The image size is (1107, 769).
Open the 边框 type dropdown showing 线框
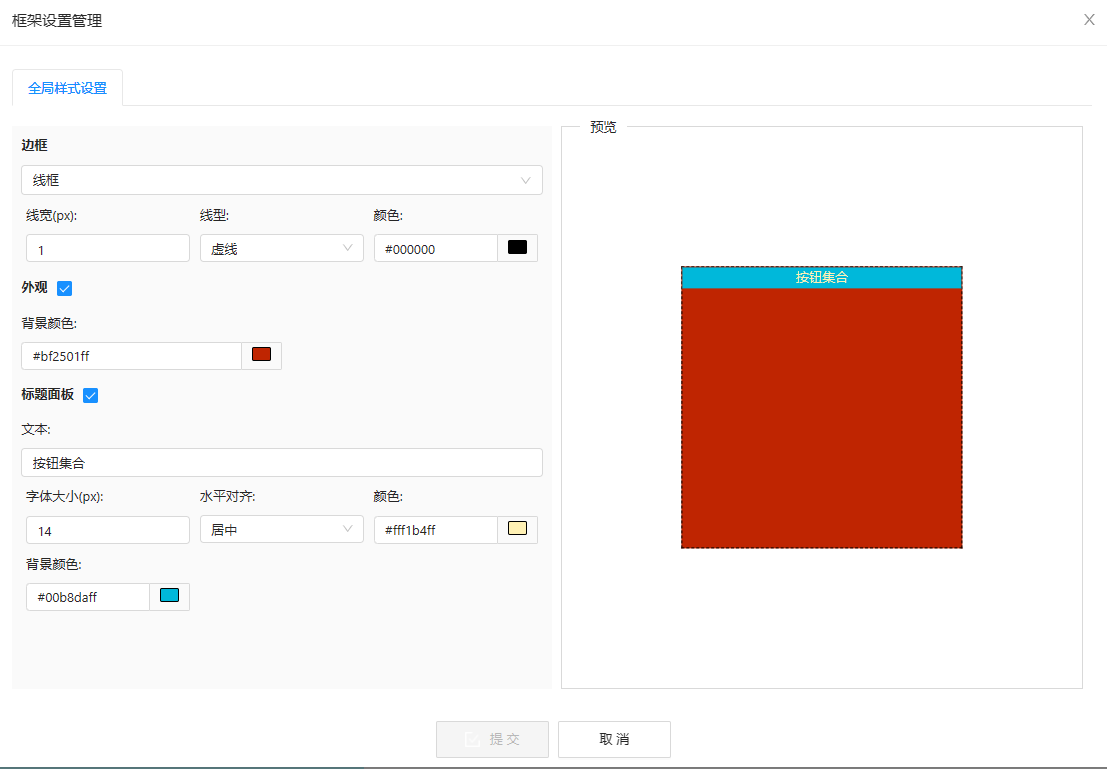click(282, 180)
